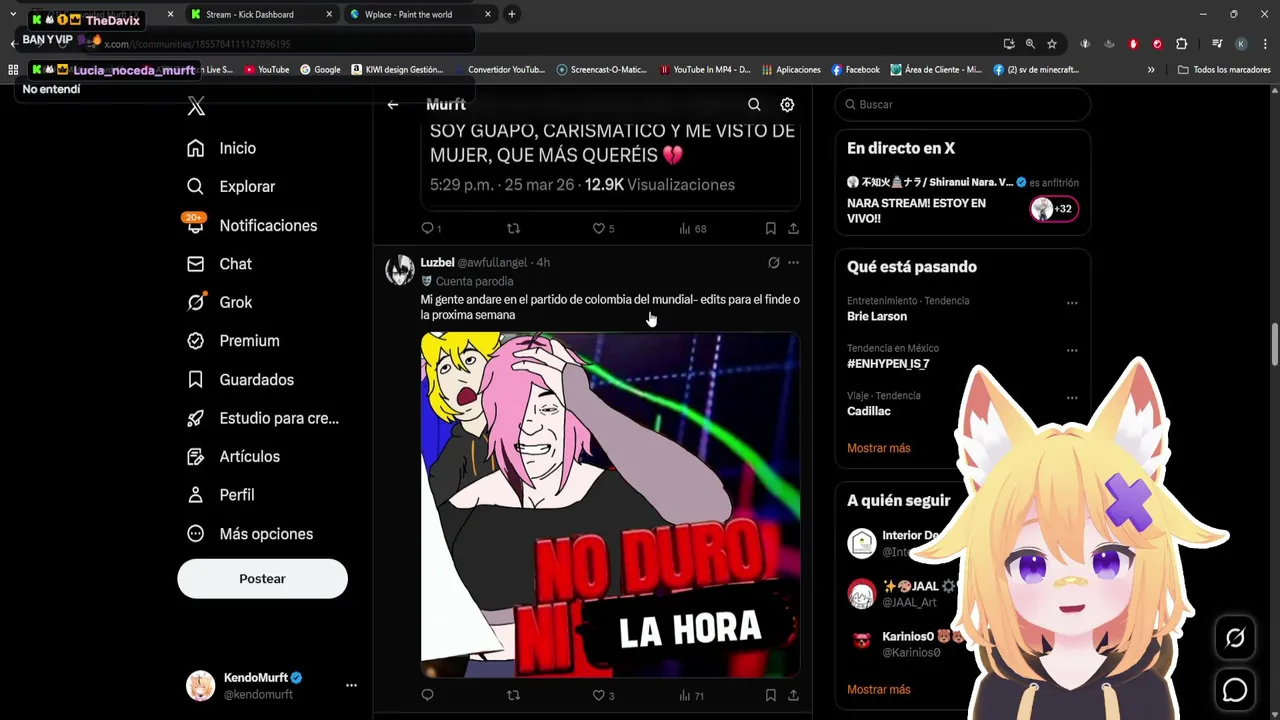Click the Grok icon on Luzbel's post
The height and width of the screenshot is (720, 1280).
tap(773, 263)
